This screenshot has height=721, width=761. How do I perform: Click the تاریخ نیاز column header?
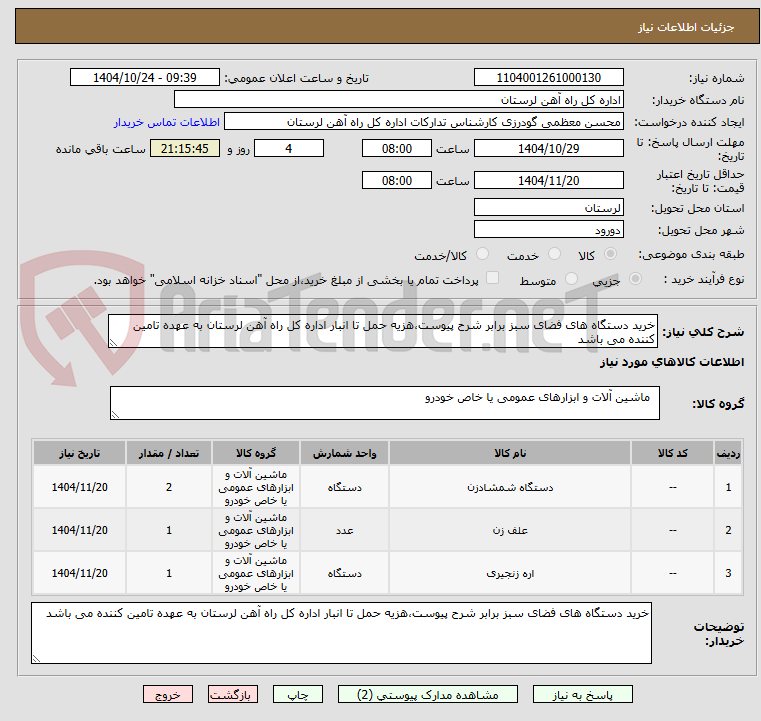pos(80,453)
